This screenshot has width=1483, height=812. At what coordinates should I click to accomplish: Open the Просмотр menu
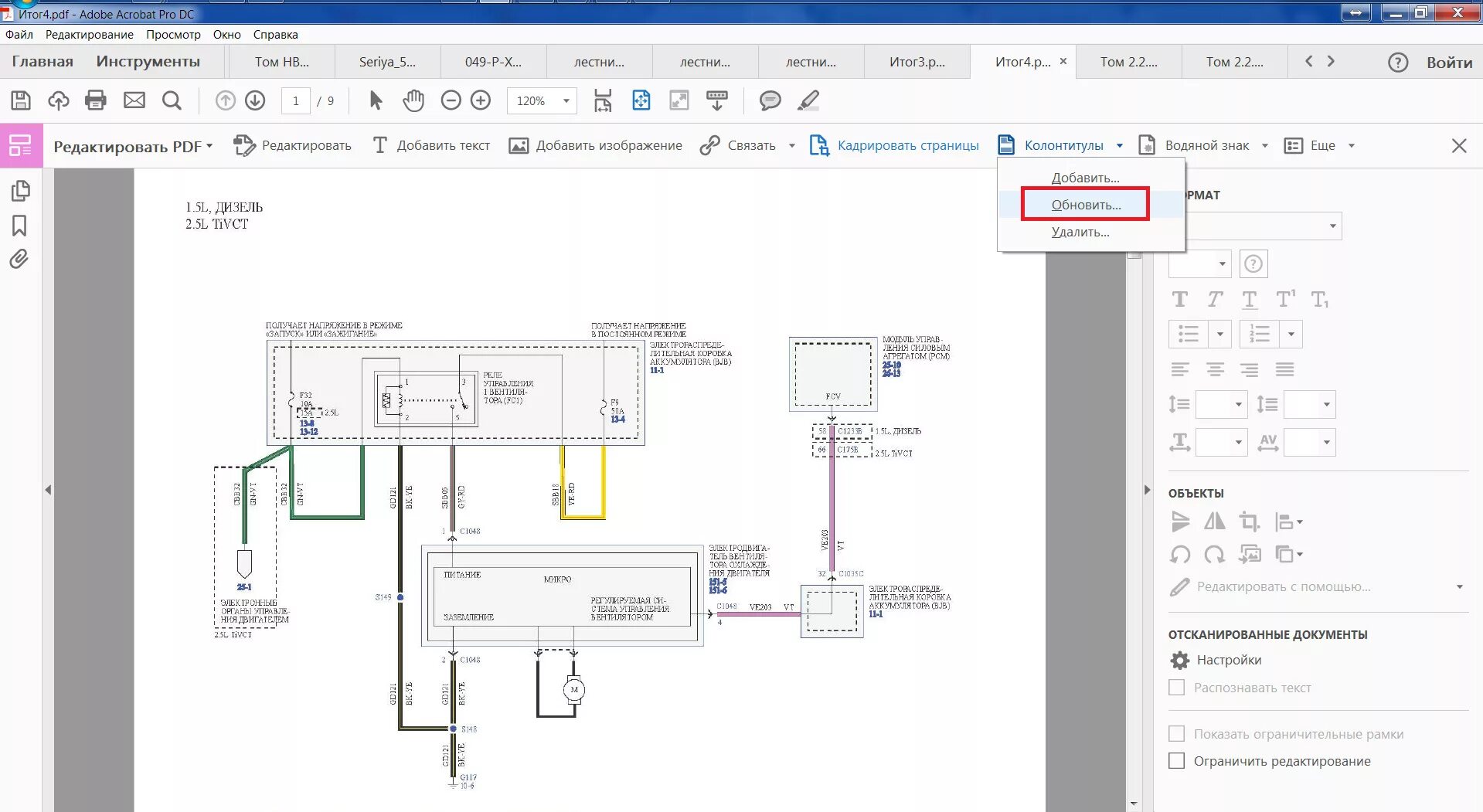pos(173,35)
